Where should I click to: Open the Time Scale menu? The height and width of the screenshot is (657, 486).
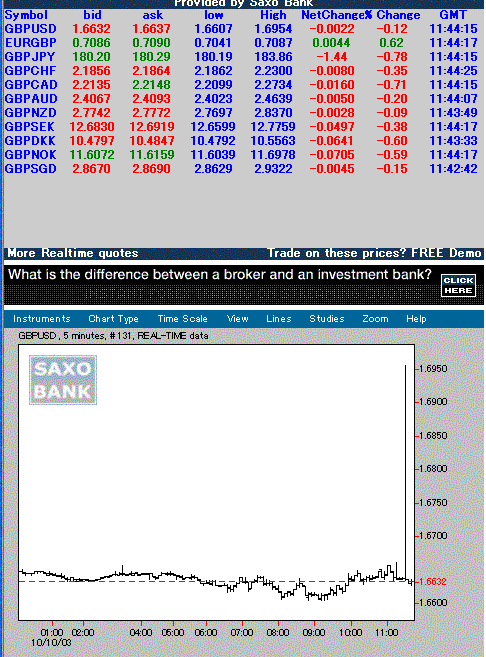[182, 319]
